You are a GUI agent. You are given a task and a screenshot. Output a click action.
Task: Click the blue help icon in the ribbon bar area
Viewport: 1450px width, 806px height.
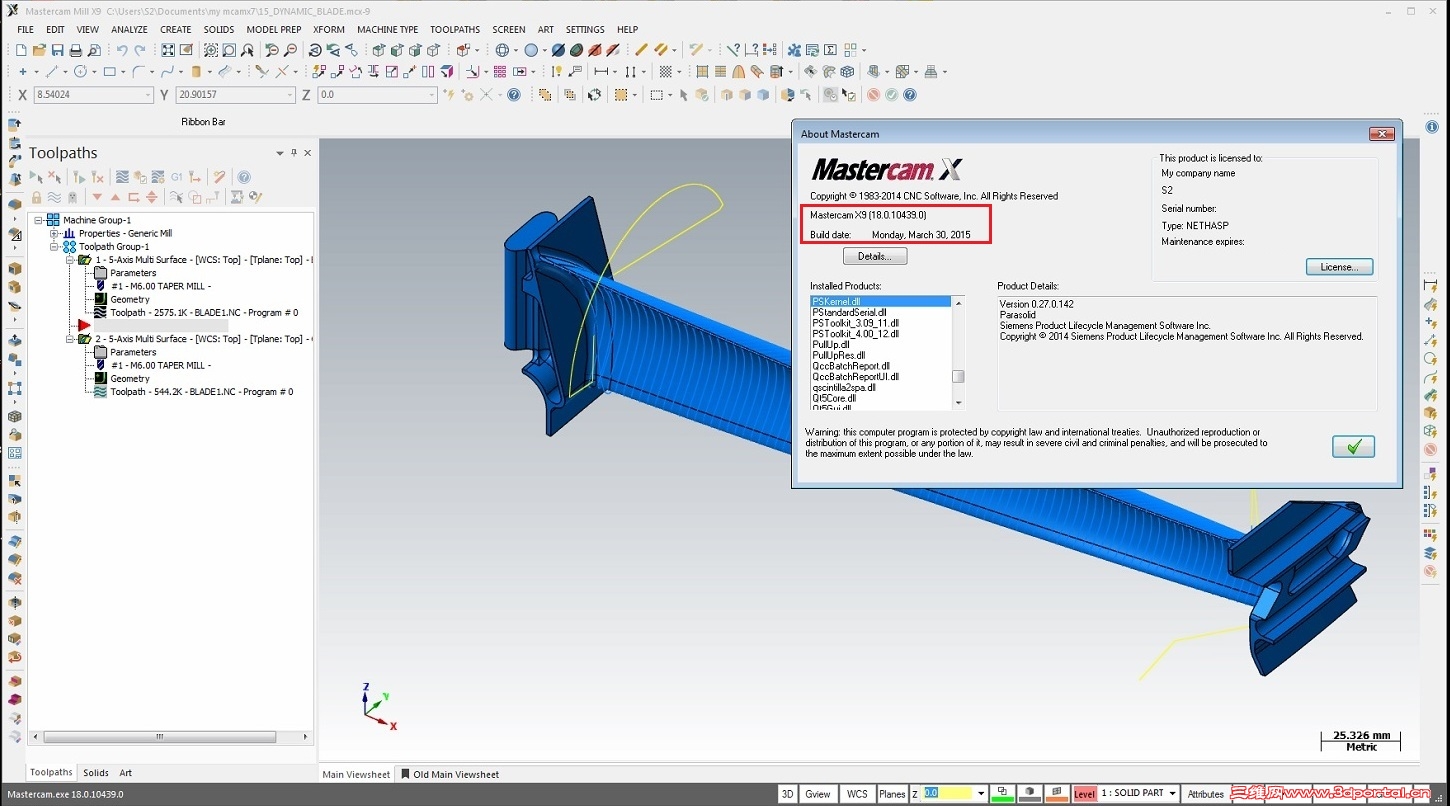click(x=910, y=95)
